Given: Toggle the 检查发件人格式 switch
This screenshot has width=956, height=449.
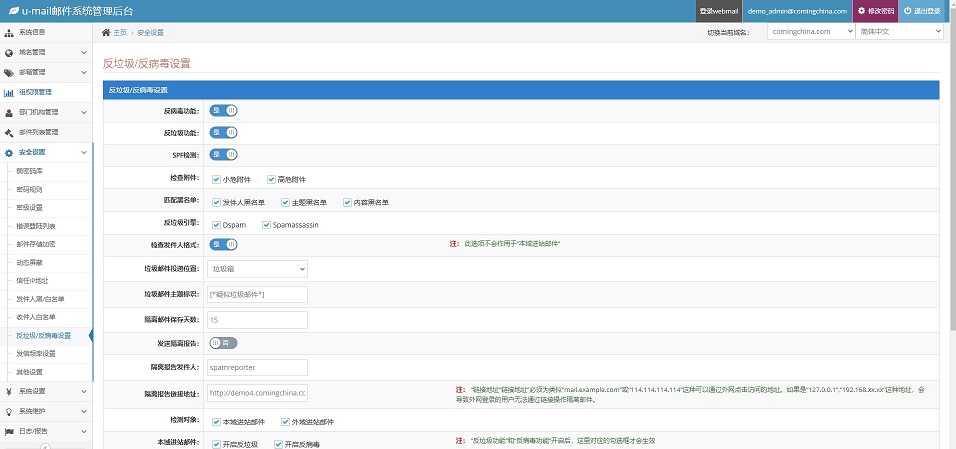Looking at the screenshot, I should 223,244.
